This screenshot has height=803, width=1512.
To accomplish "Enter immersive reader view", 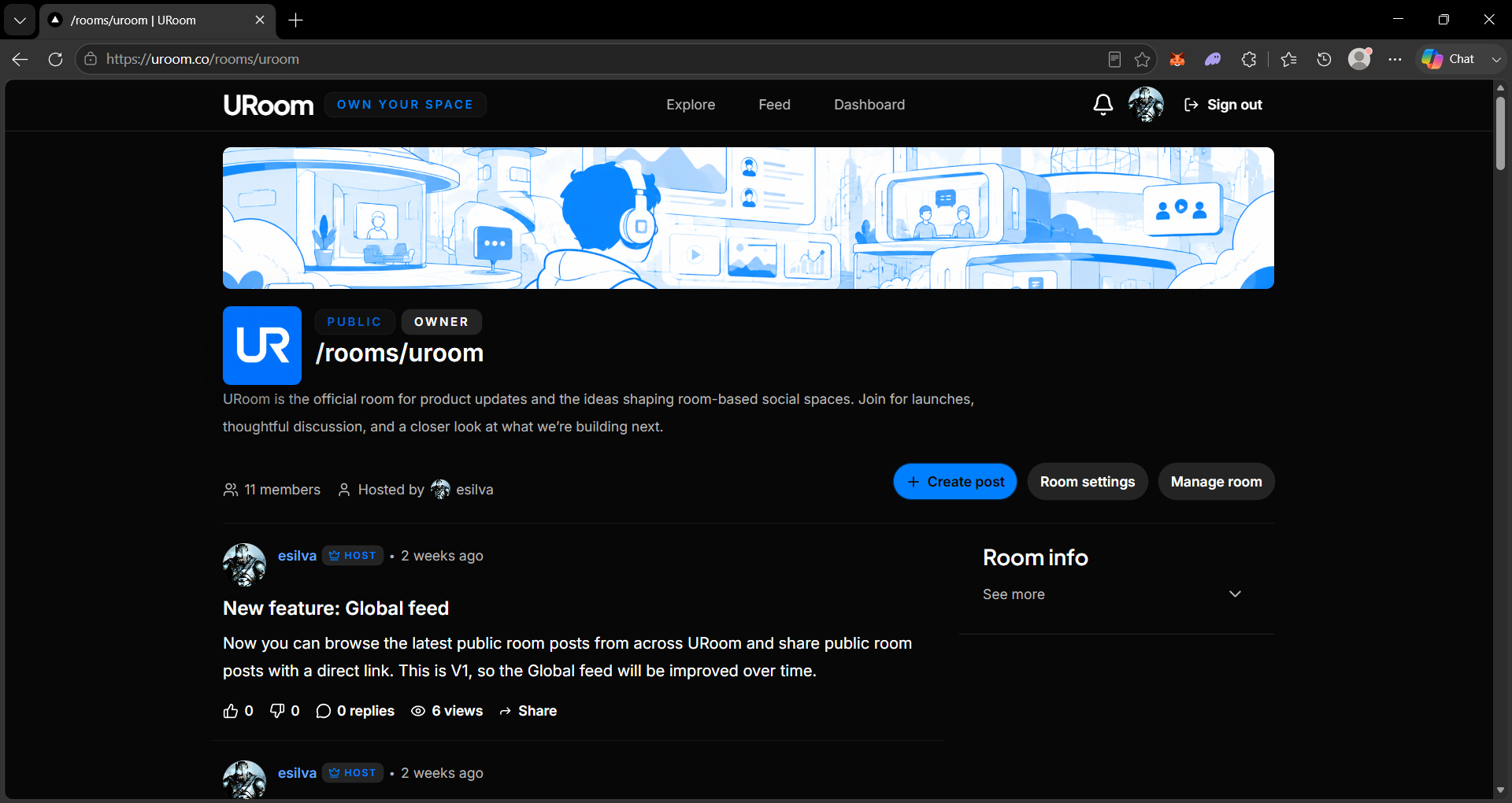I will (1114, 59).
